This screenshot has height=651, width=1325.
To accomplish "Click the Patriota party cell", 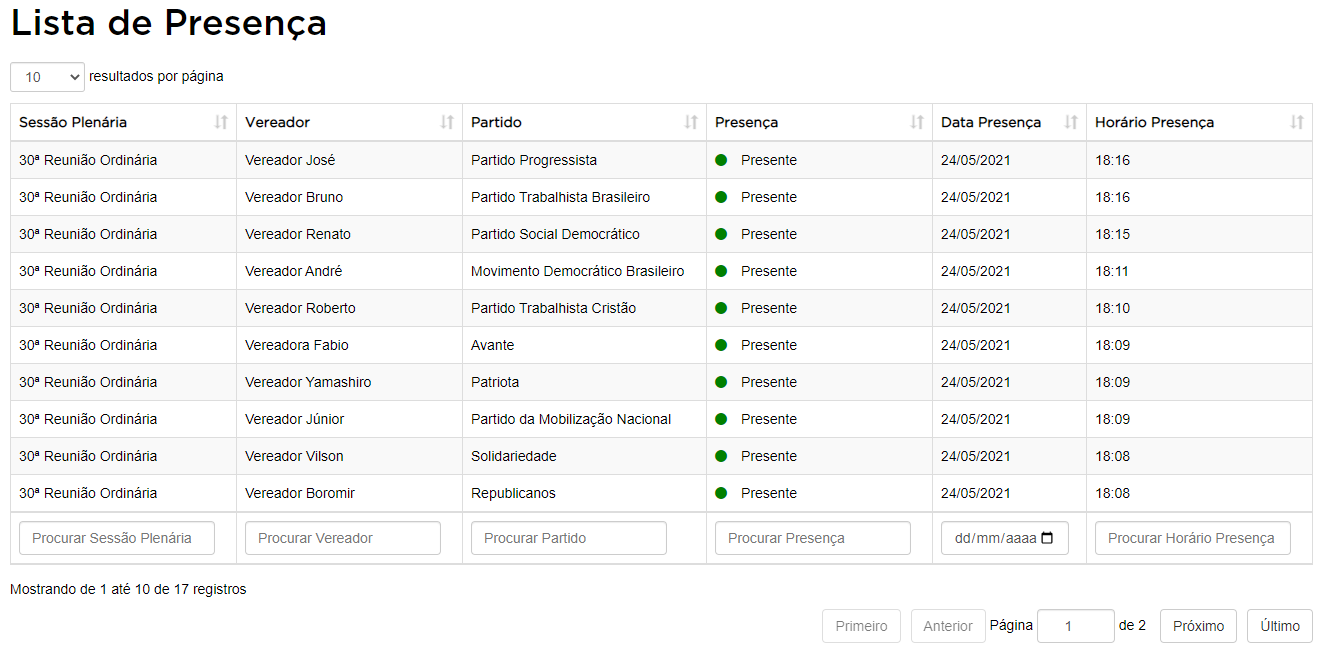I will (x=585, y=382).
